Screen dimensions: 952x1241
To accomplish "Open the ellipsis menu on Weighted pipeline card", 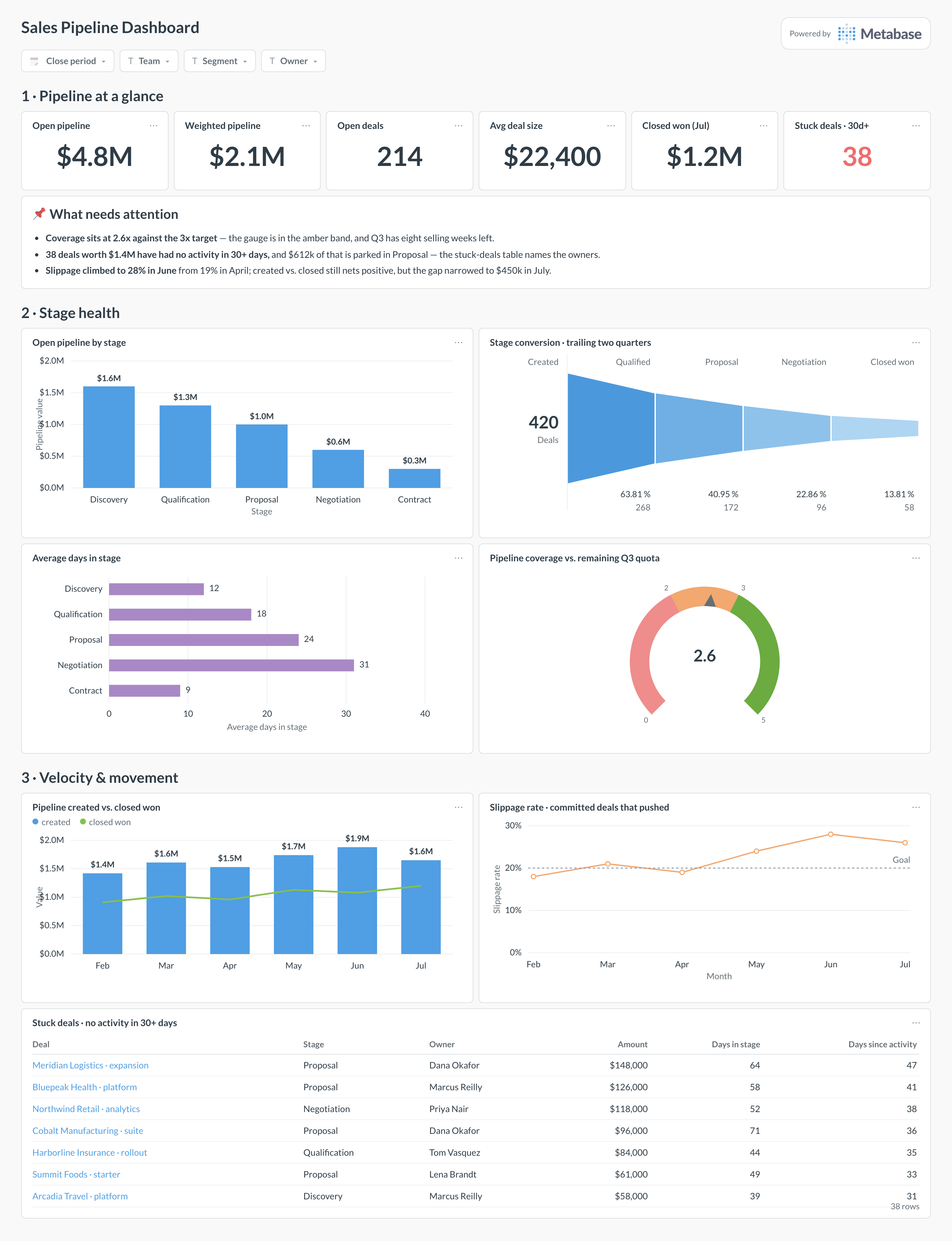I will pyautogui.click(x=306, y=126).
